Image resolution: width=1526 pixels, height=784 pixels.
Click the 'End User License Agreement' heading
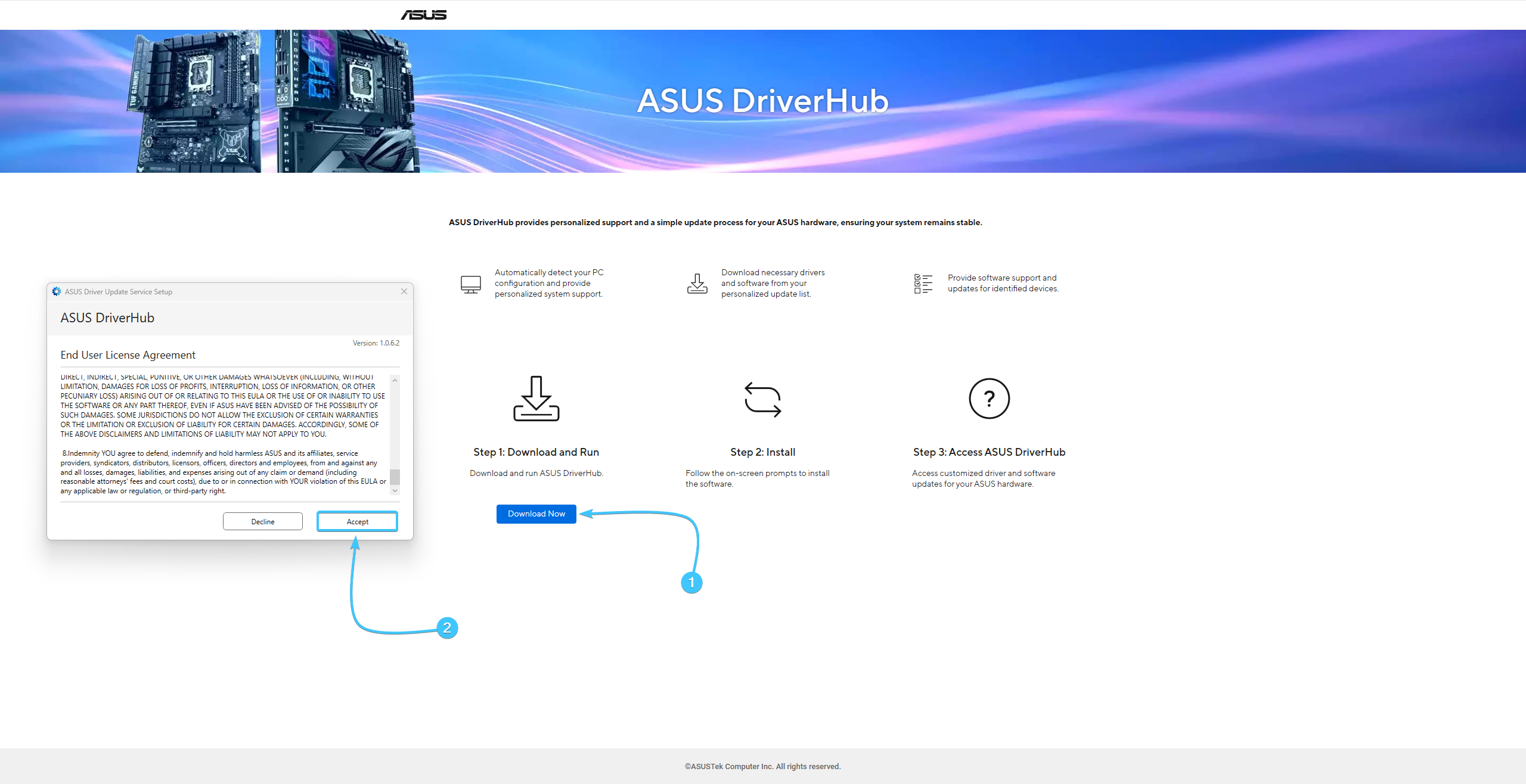[128, 355]
